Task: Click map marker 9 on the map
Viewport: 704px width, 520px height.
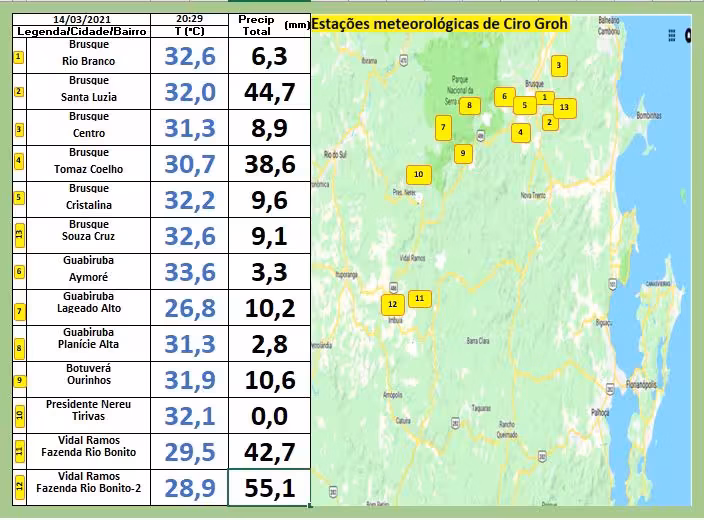Action: [x=462, y=154]
